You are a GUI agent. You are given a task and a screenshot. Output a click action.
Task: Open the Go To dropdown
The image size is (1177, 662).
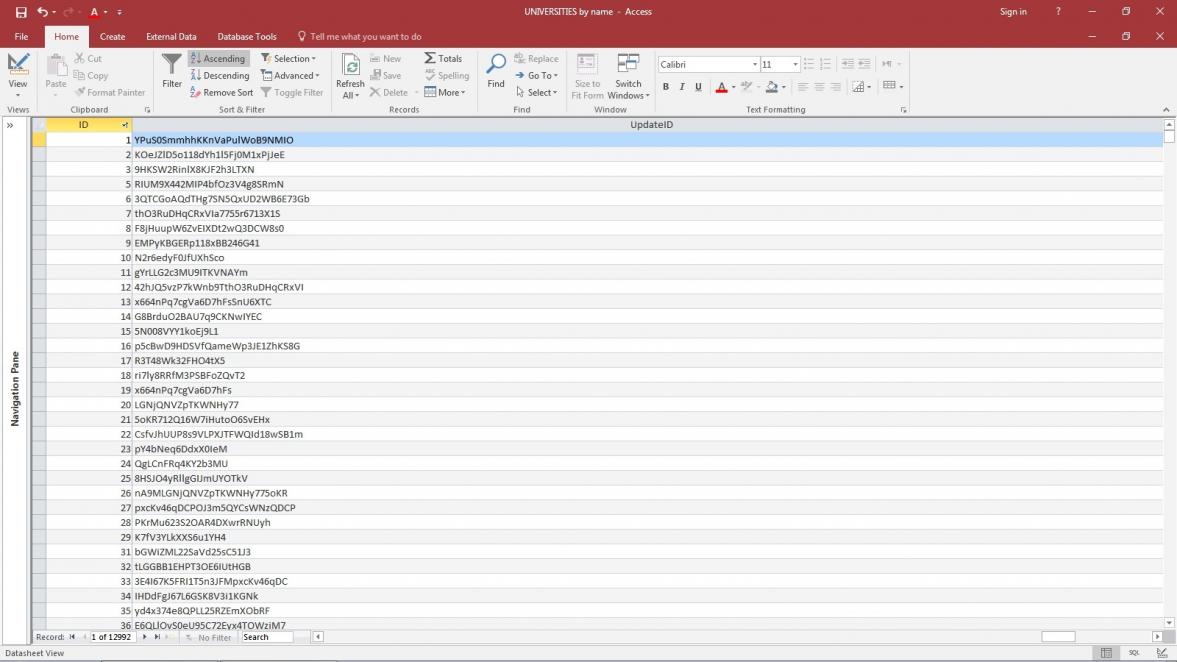pos(536,76)
